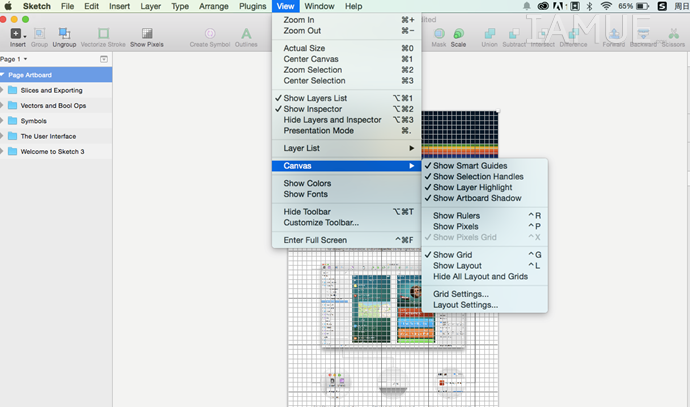Click the Intersect boolean icon
Screen dimensions: 690x407
click(543, 33)
